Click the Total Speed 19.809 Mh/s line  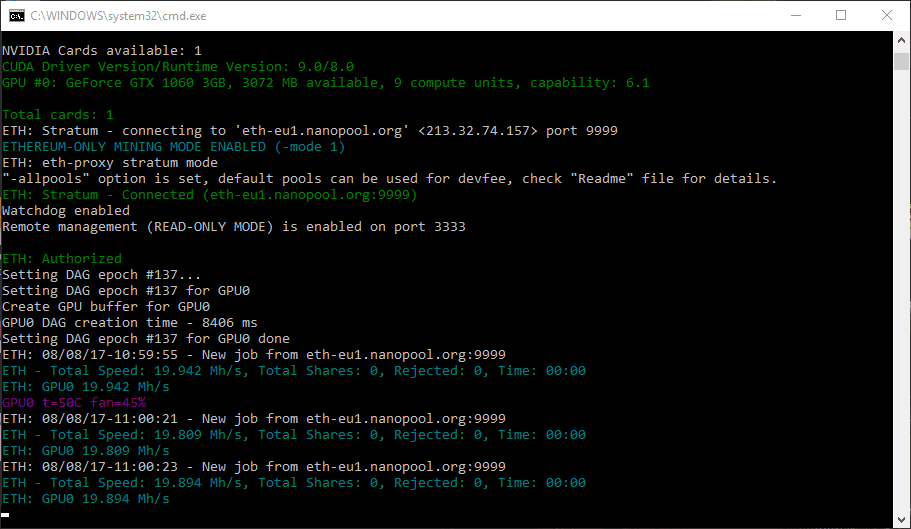tap(294, 434)
